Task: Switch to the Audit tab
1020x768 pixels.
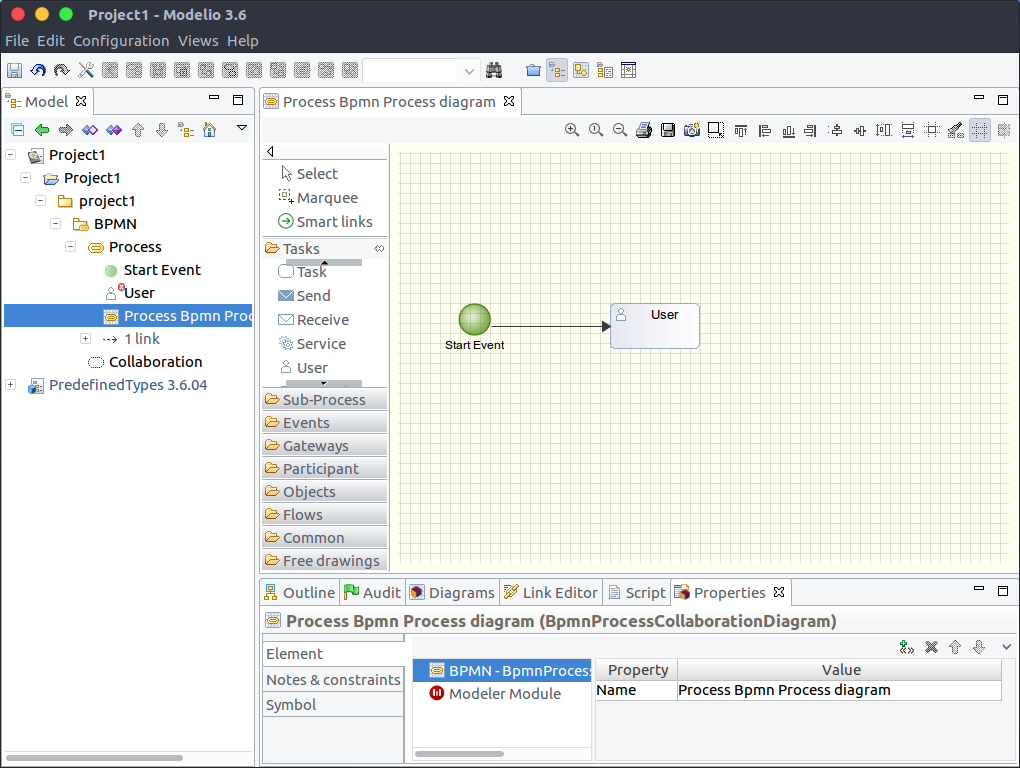Action: click(372, 592)
